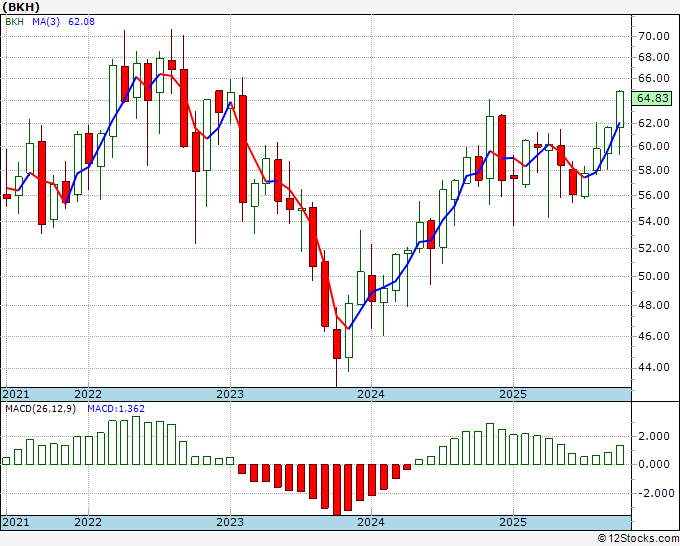Click 2024 on the MACD timeline
This screenshot has height=546, width=680.
click(371, 522)
